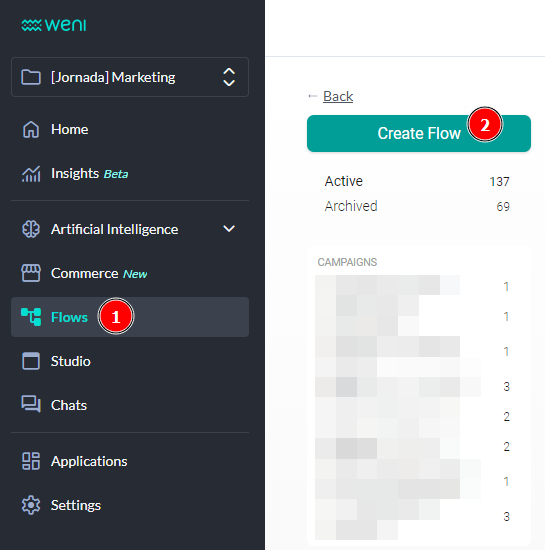The image size is (545, 550).
Task: Click the Insights chart icon
Action: (31, 174)
